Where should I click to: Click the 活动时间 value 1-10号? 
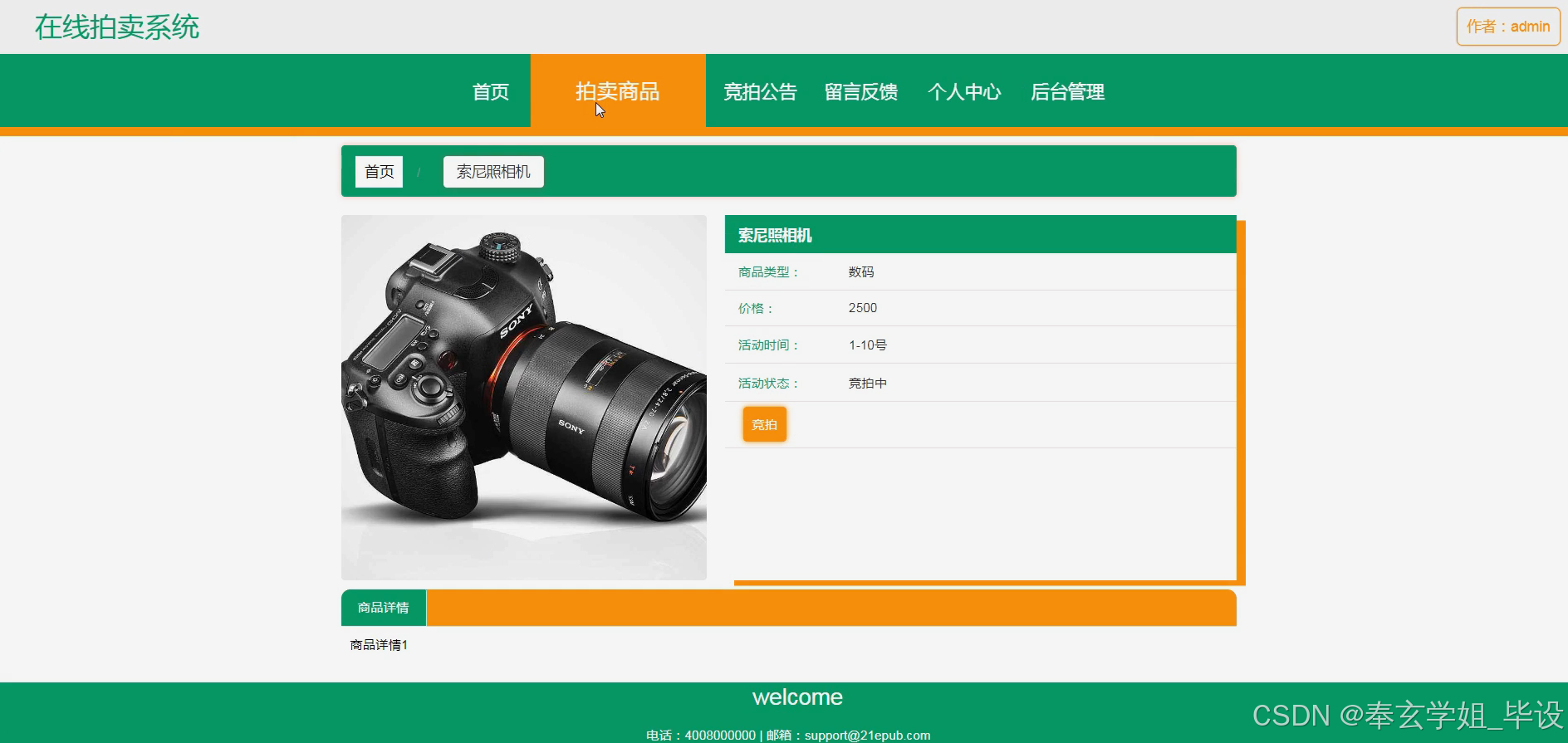[x=868, y=345]
